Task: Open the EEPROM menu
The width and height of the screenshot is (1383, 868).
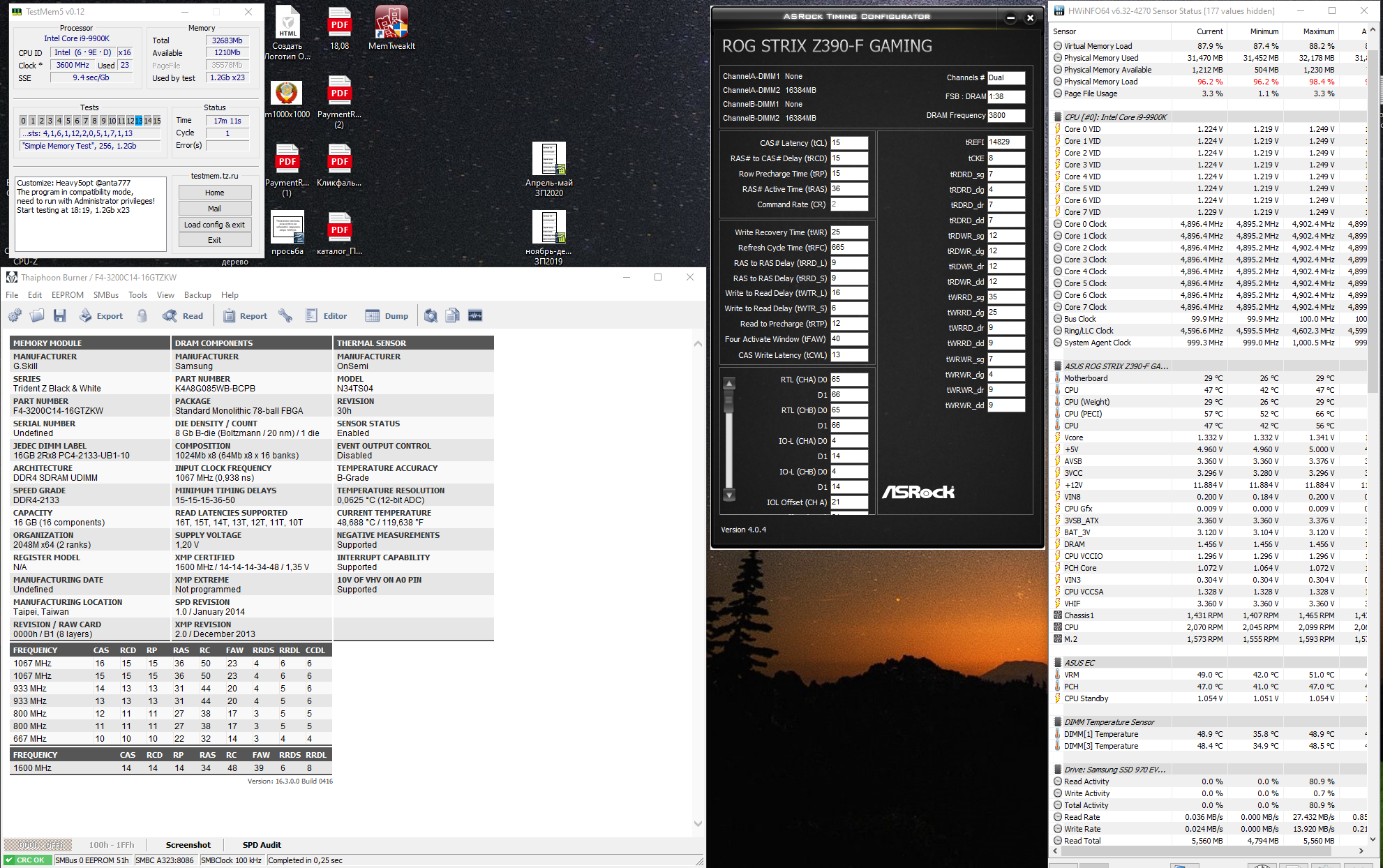Action: click(67, 295)
